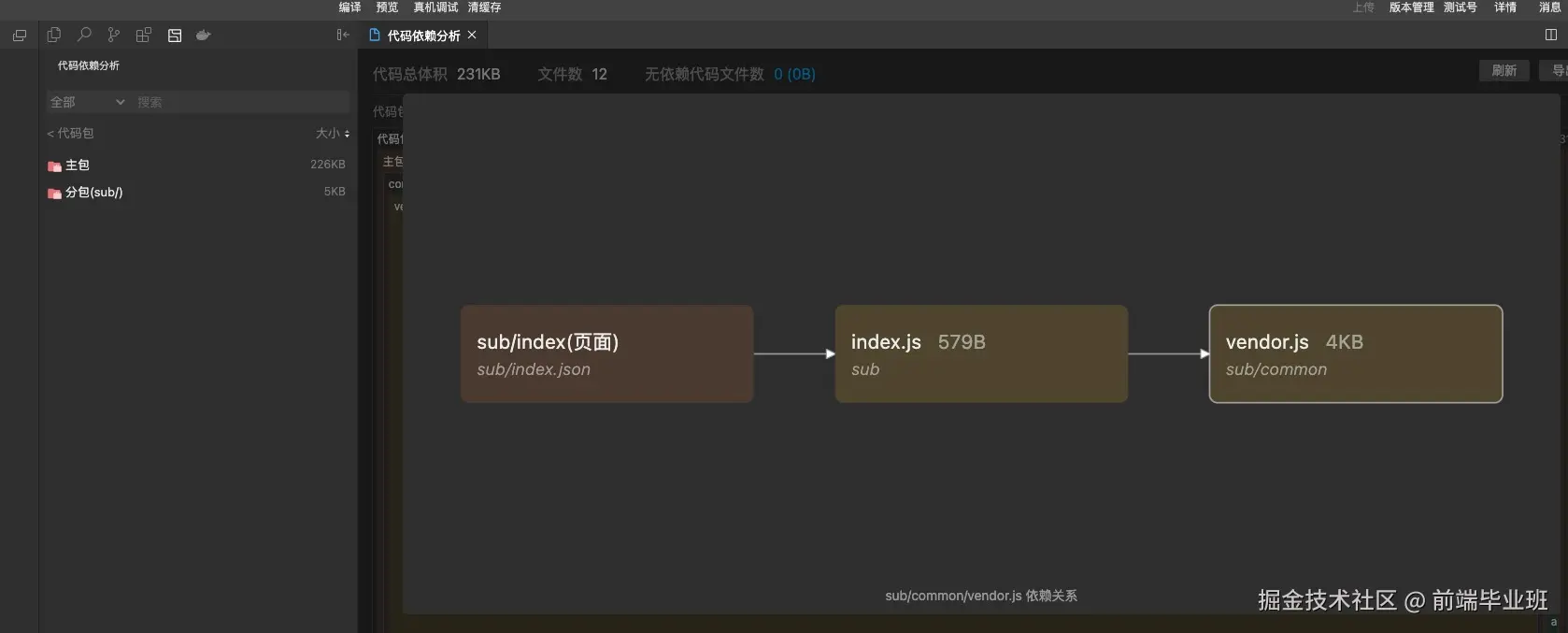Select the code dependency analysis save-like icon
This screenshot has width=1568, height=633.
[175, 35]
